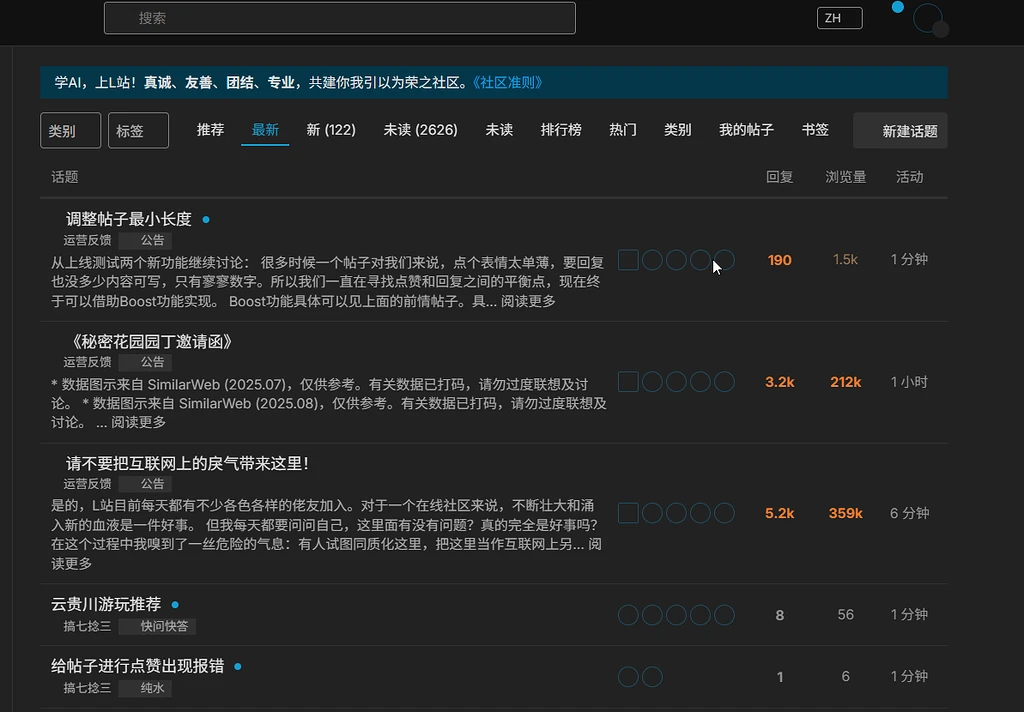Open the 我的帖子 tab

pyautogui.click(x=746, y=130)
